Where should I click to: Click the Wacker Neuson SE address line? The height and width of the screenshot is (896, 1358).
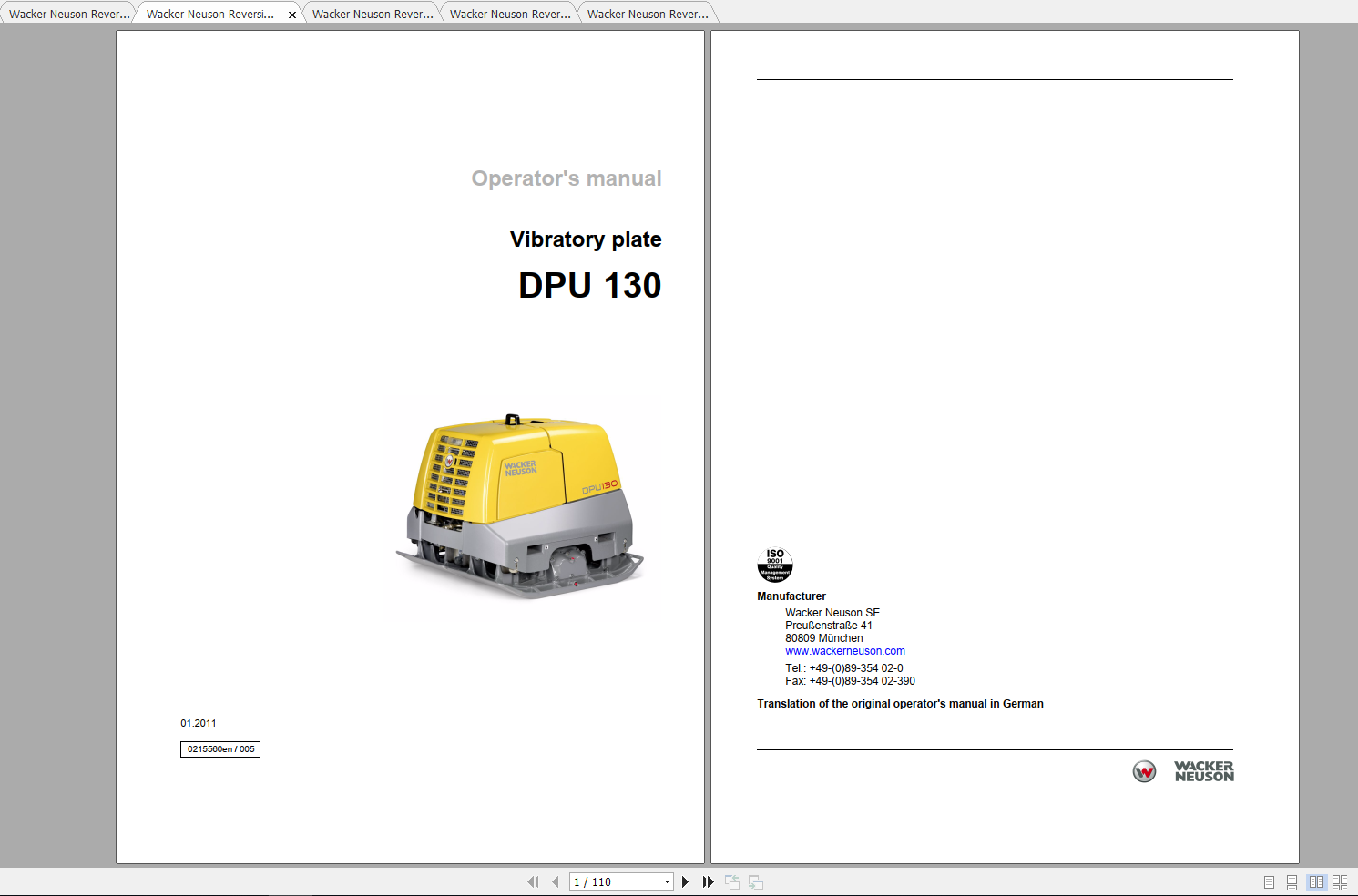[832, 613]
